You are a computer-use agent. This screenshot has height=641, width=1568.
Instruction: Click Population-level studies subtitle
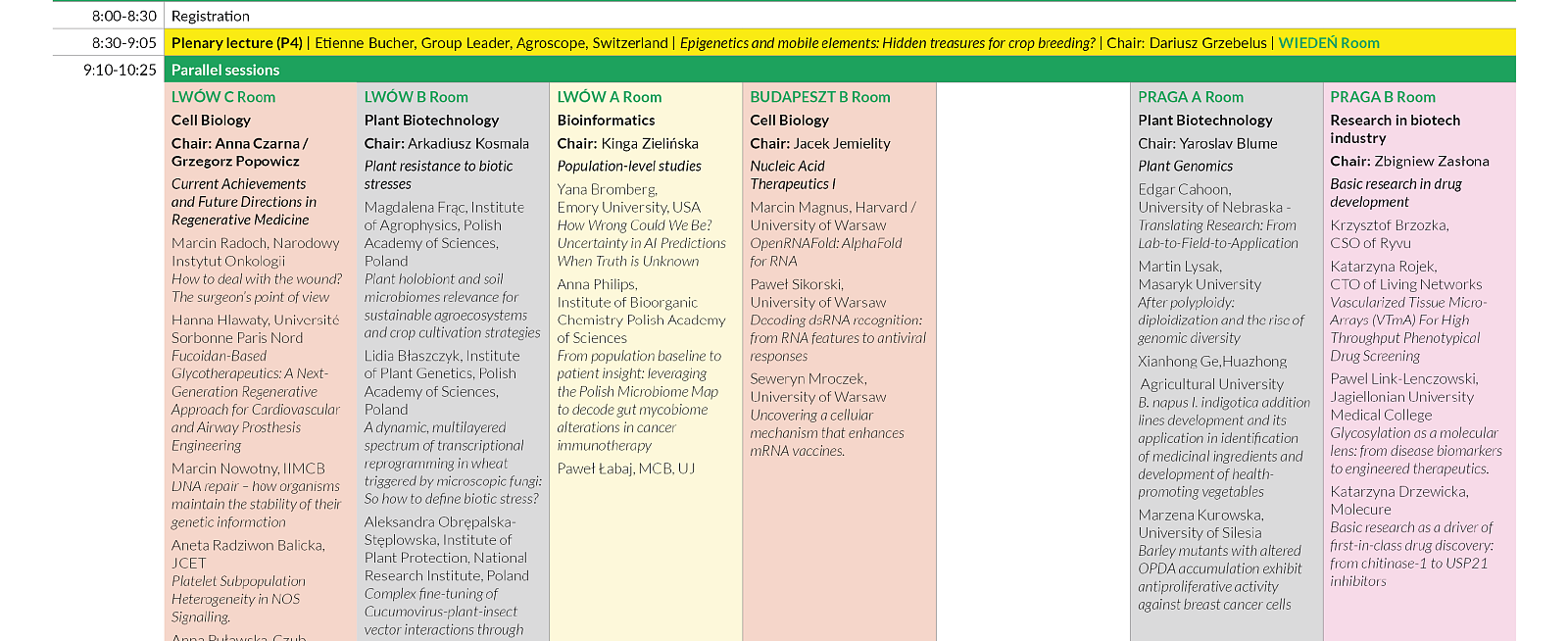click(629, 167)
